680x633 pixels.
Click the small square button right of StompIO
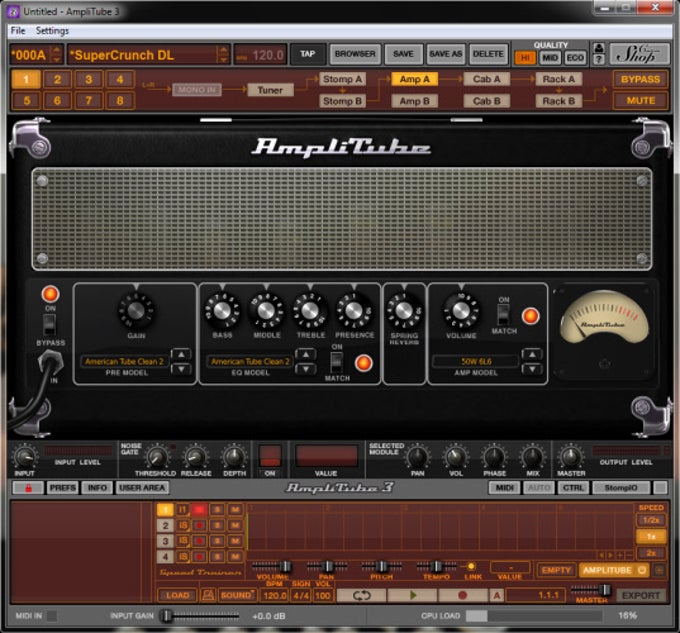pyautogui.click(x=660, y=488)
